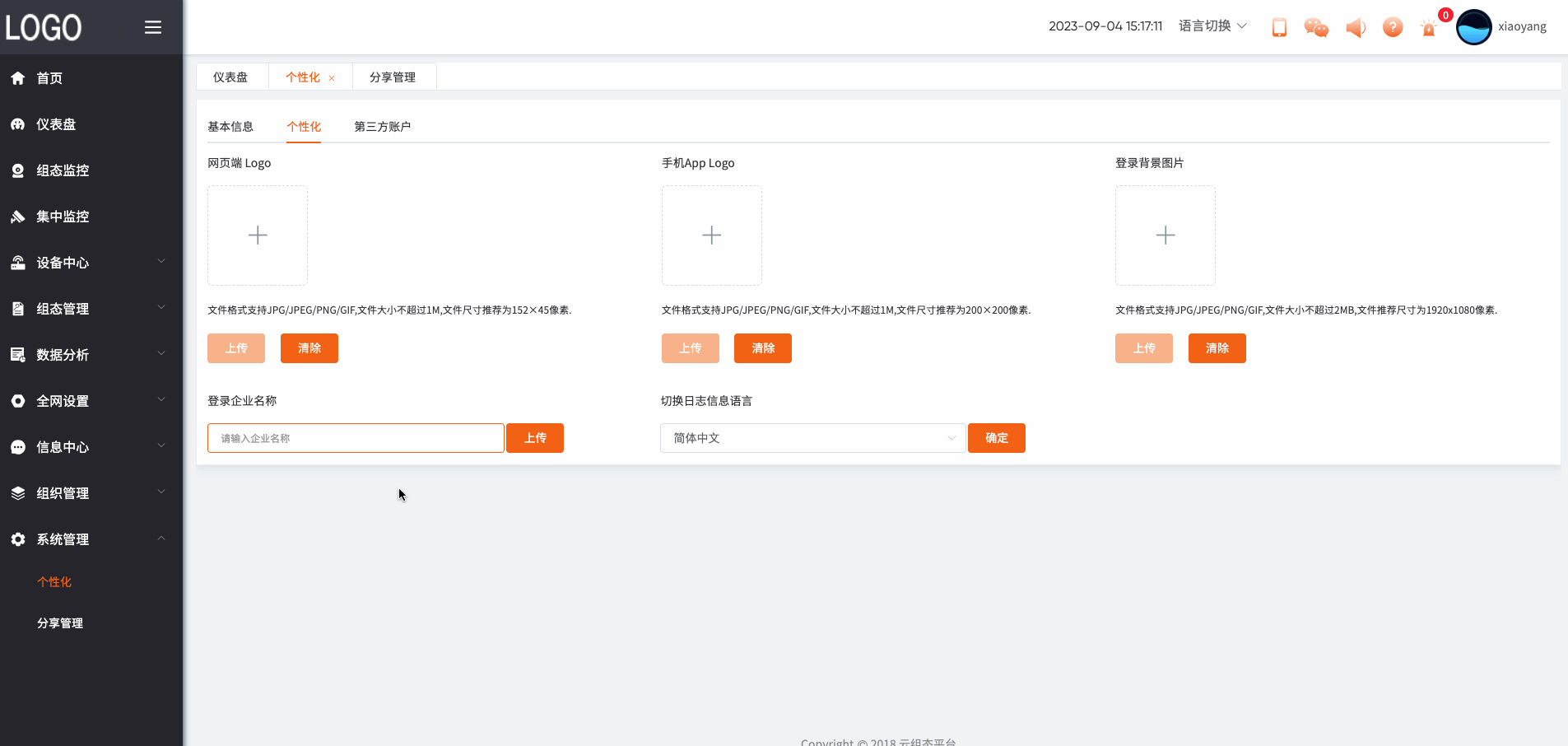The width and height of the screenshot is (1568, 746).
Task: Click the WeChat icon in top bar
Action: pos(1316,27)
